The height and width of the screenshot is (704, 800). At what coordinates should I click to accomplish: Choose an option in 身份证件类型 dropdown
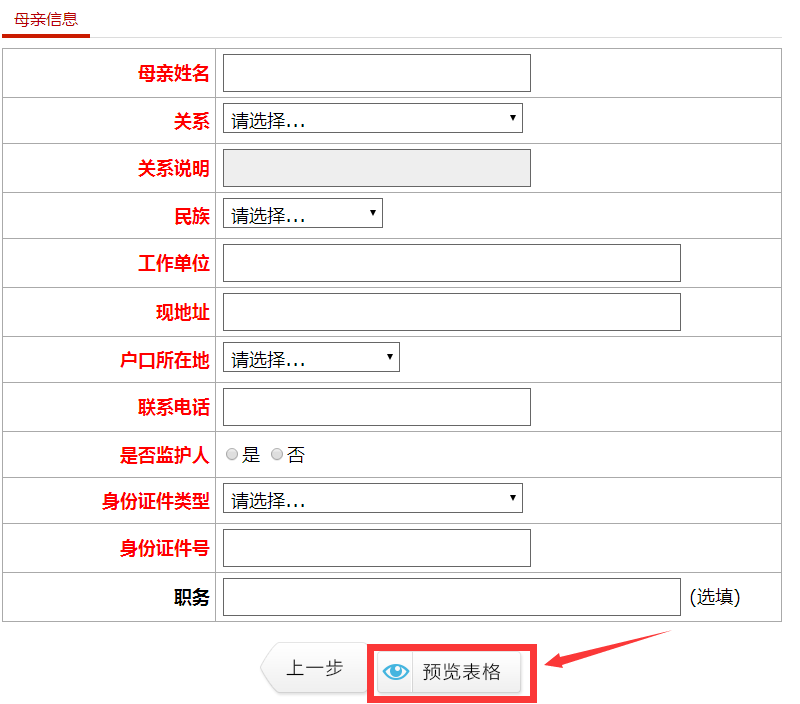372,499
